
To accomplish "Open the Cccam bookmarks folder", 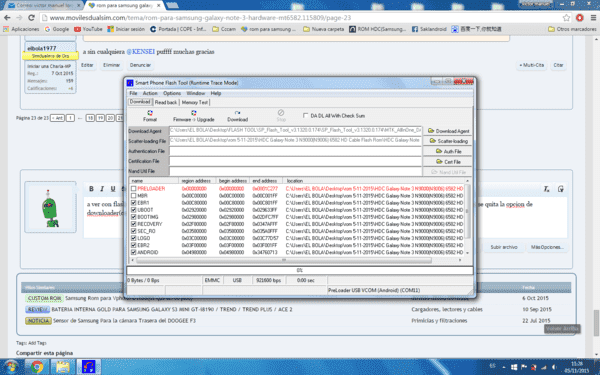I will [x=224, y=29].
